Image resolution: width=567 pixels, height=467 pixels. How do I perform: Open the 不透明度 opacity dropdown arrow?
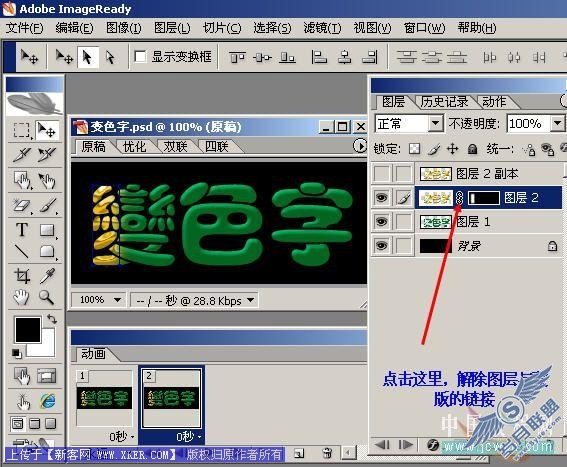558,124
